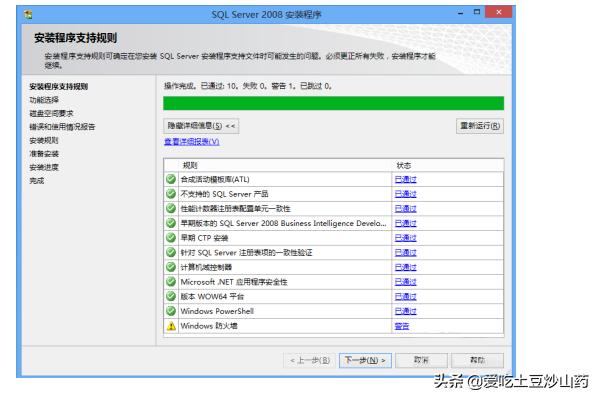Image resolution: width=600 pixels, height=400 pixels.
Task: Click yellow warning icon for Windows 防火墙
Action: 171,326
